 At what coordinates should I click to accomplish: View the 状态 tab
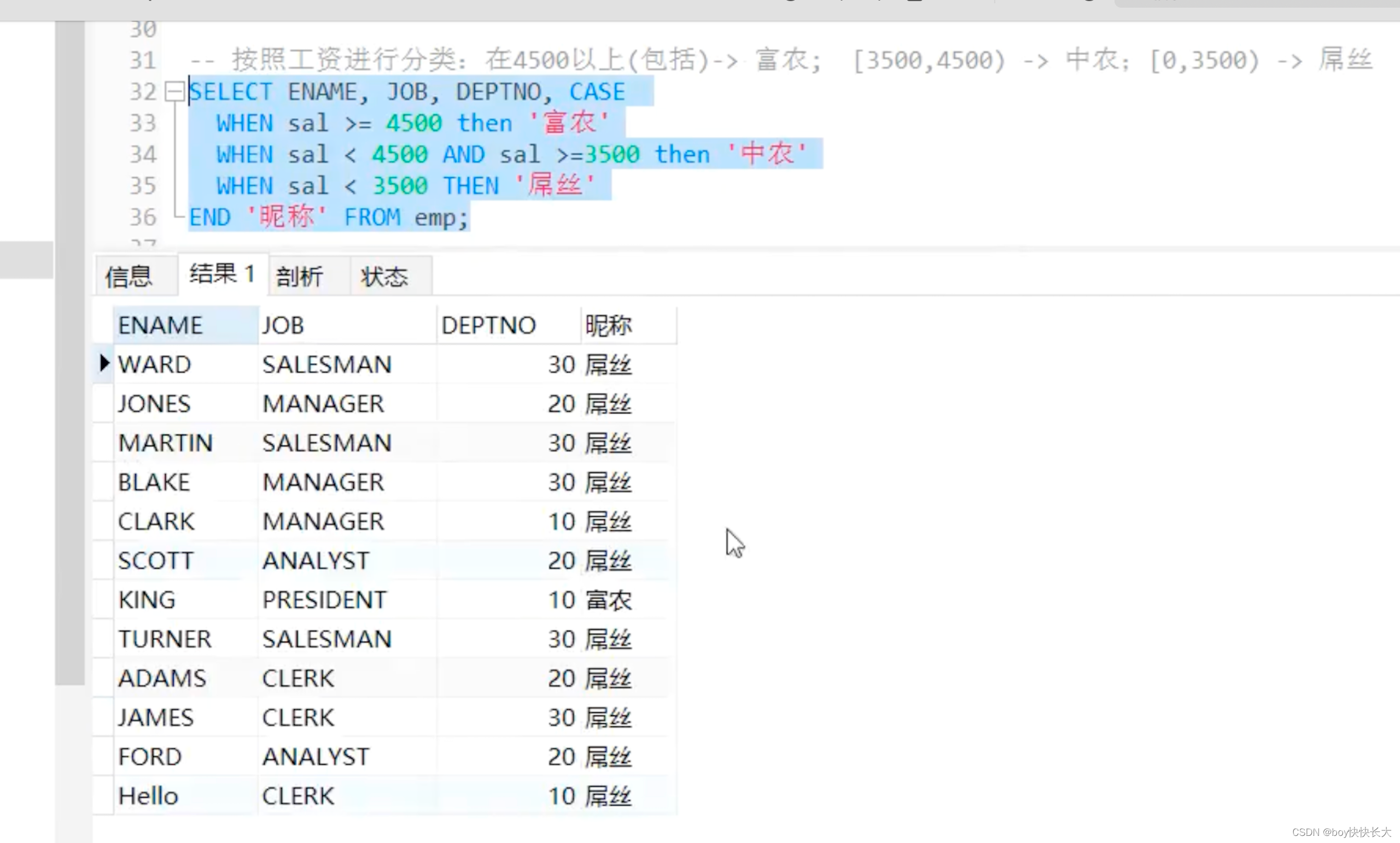pos(386,276)
